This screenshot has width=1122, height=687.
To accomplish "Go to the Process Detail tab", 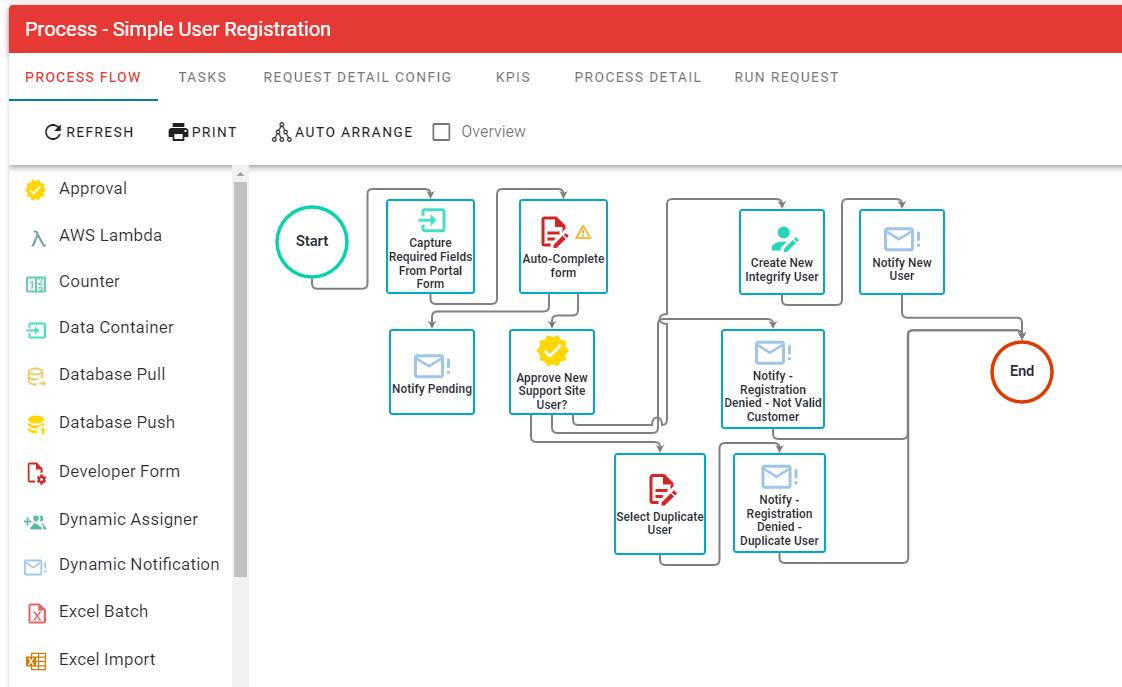I will pyautogui.click(x=638, y=77).
